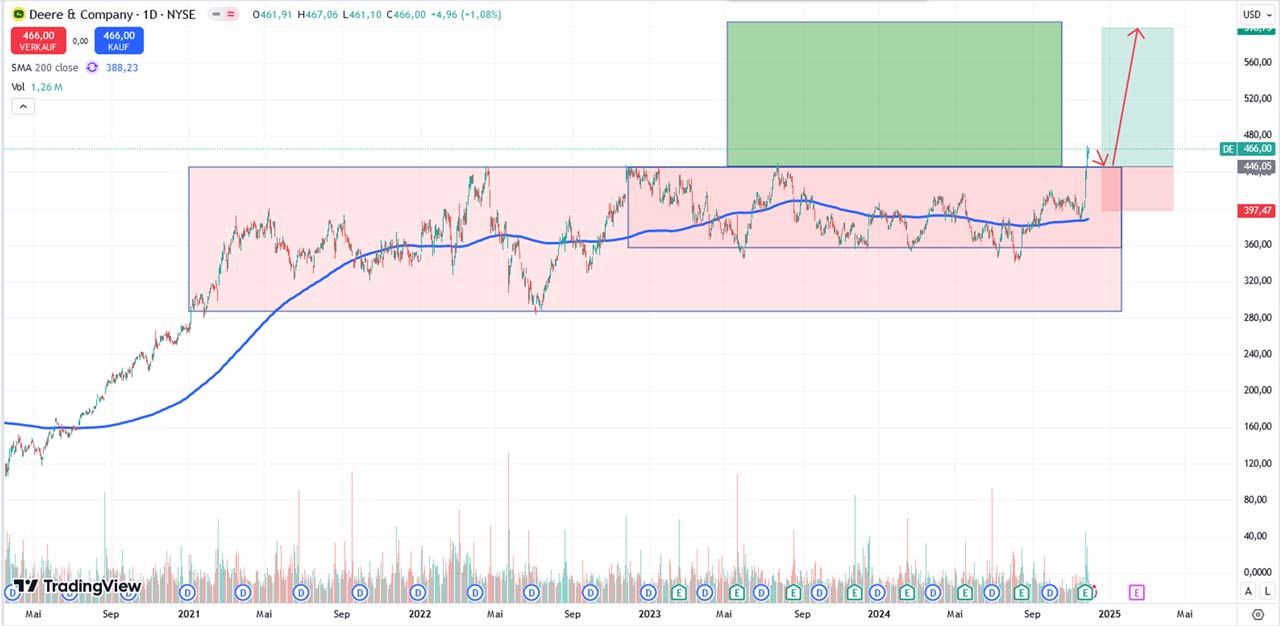Click the leftmost dividend D marker

[x=12, y=592]
